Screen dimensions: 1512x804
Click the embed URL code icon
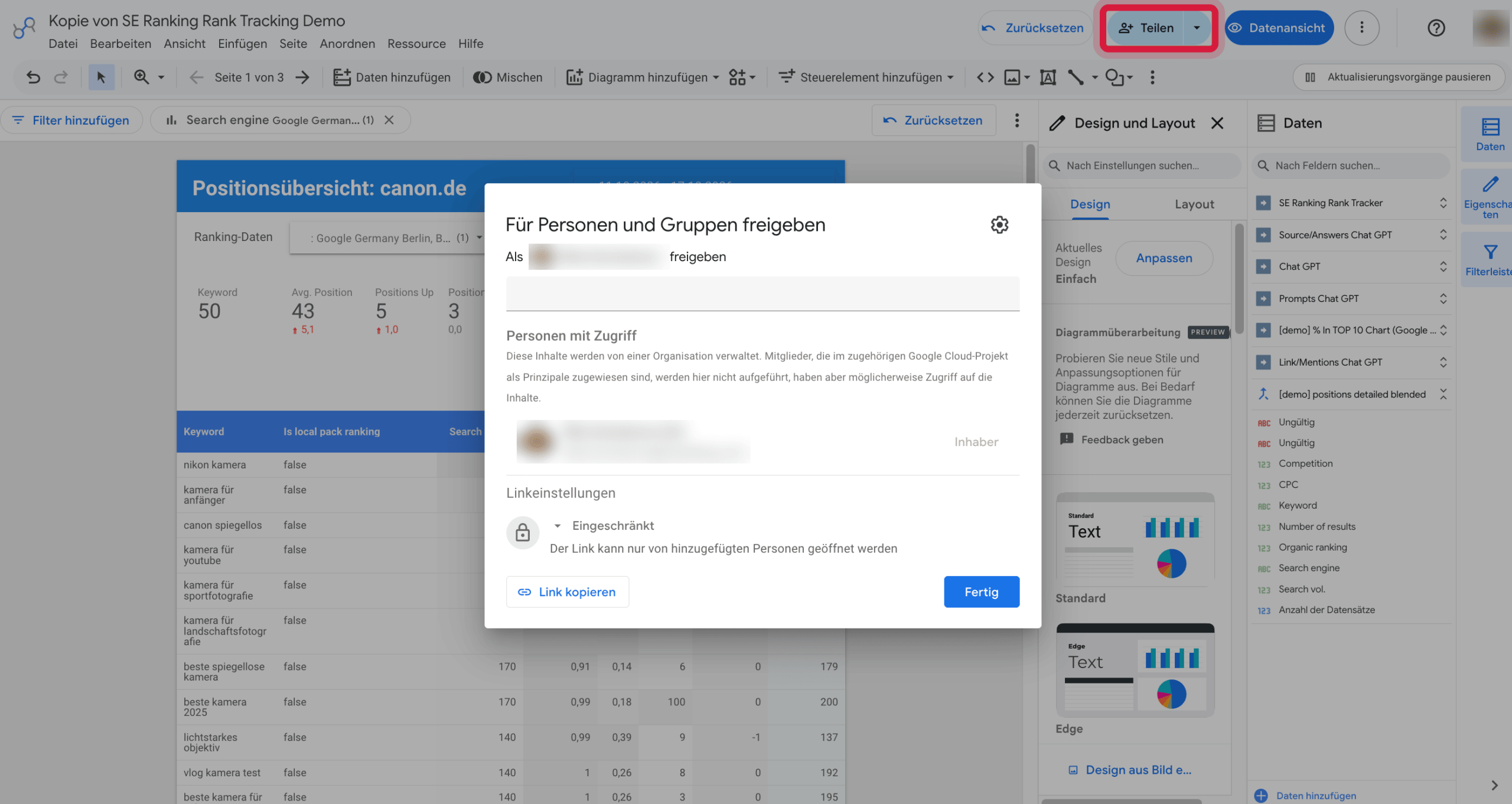pyautogui.click(x=985, y=77)
